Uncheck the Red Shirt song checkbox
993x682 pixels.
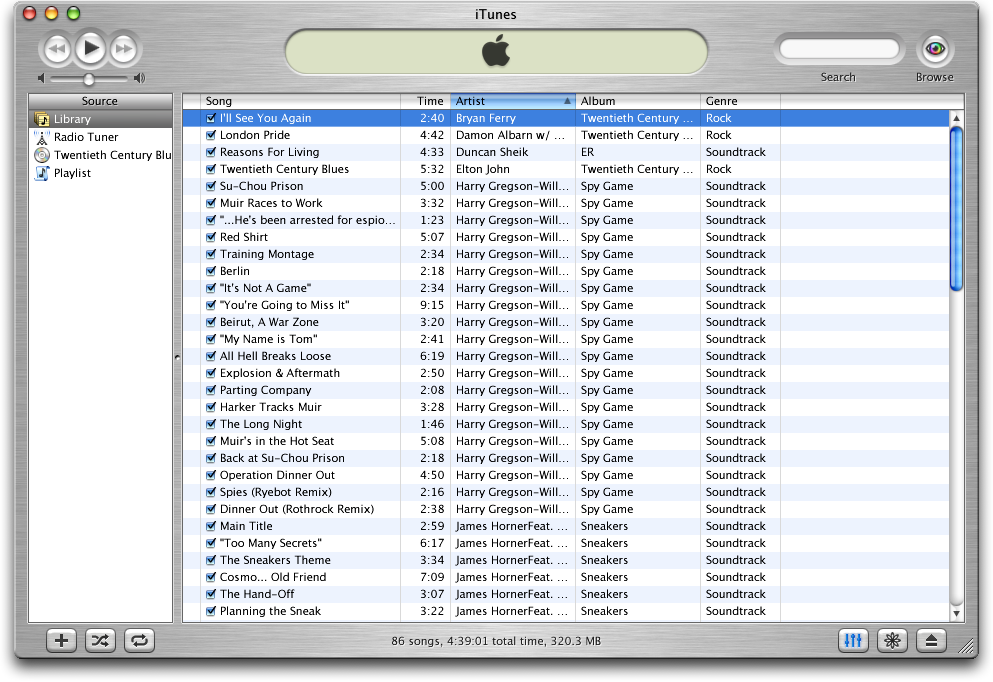211,237
